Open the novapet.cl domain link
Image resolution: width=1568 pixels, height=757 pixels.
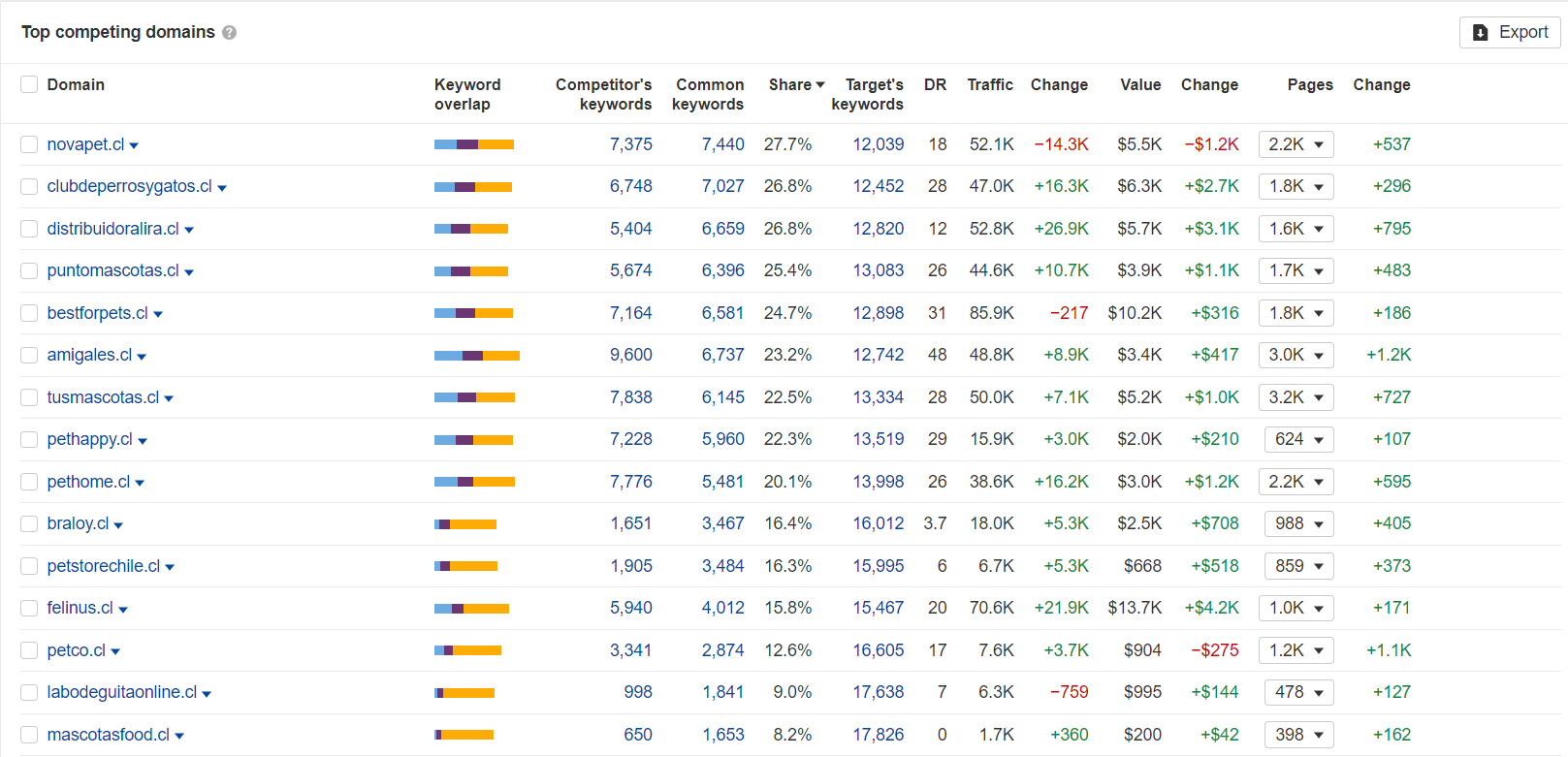pos(85,144)
